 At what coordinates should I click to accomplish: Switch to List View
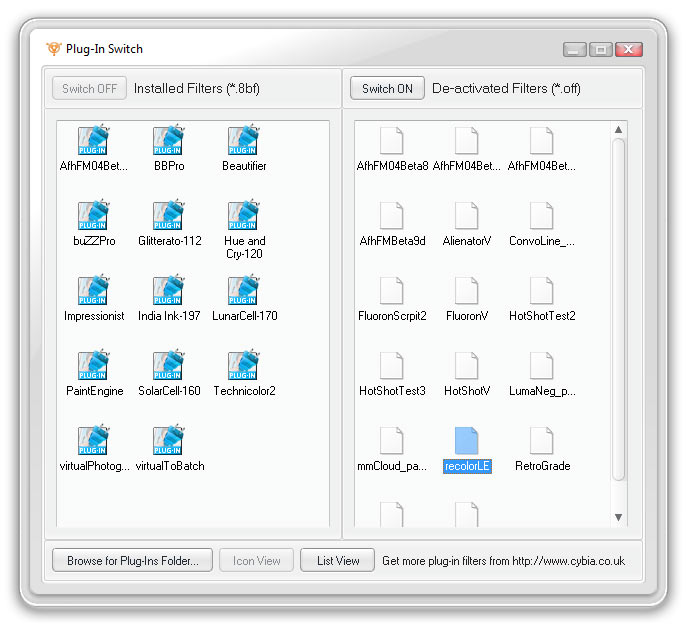(337, 561)
